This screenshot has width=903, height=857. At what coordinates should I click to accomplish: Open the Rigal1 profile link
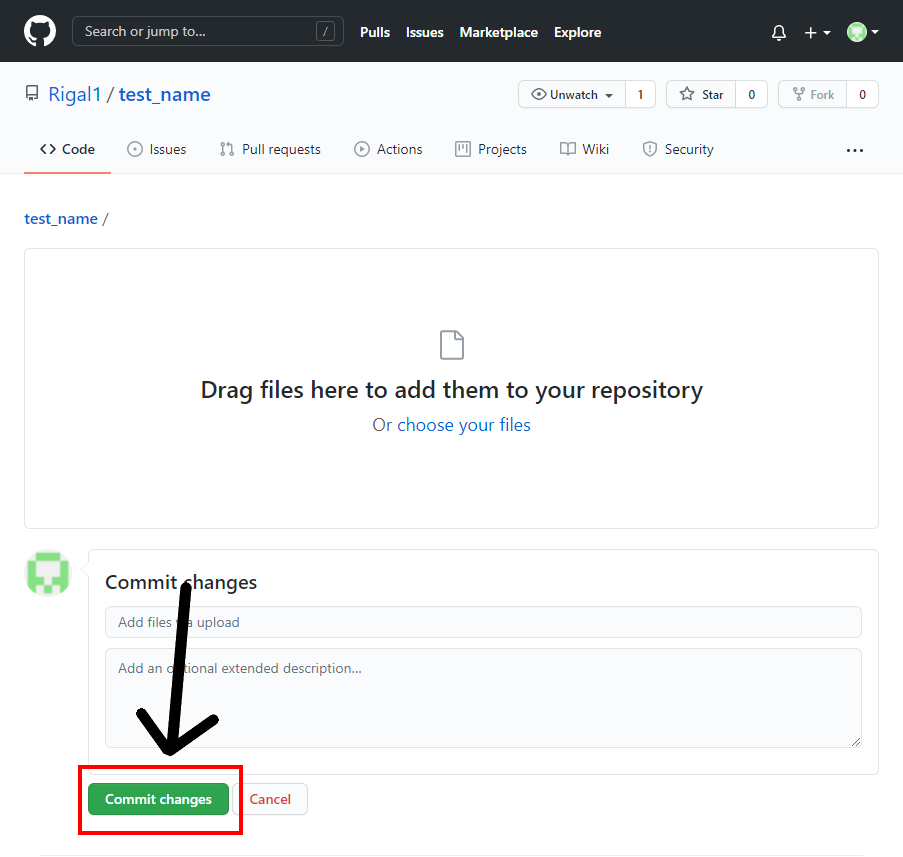pos(75,93)
